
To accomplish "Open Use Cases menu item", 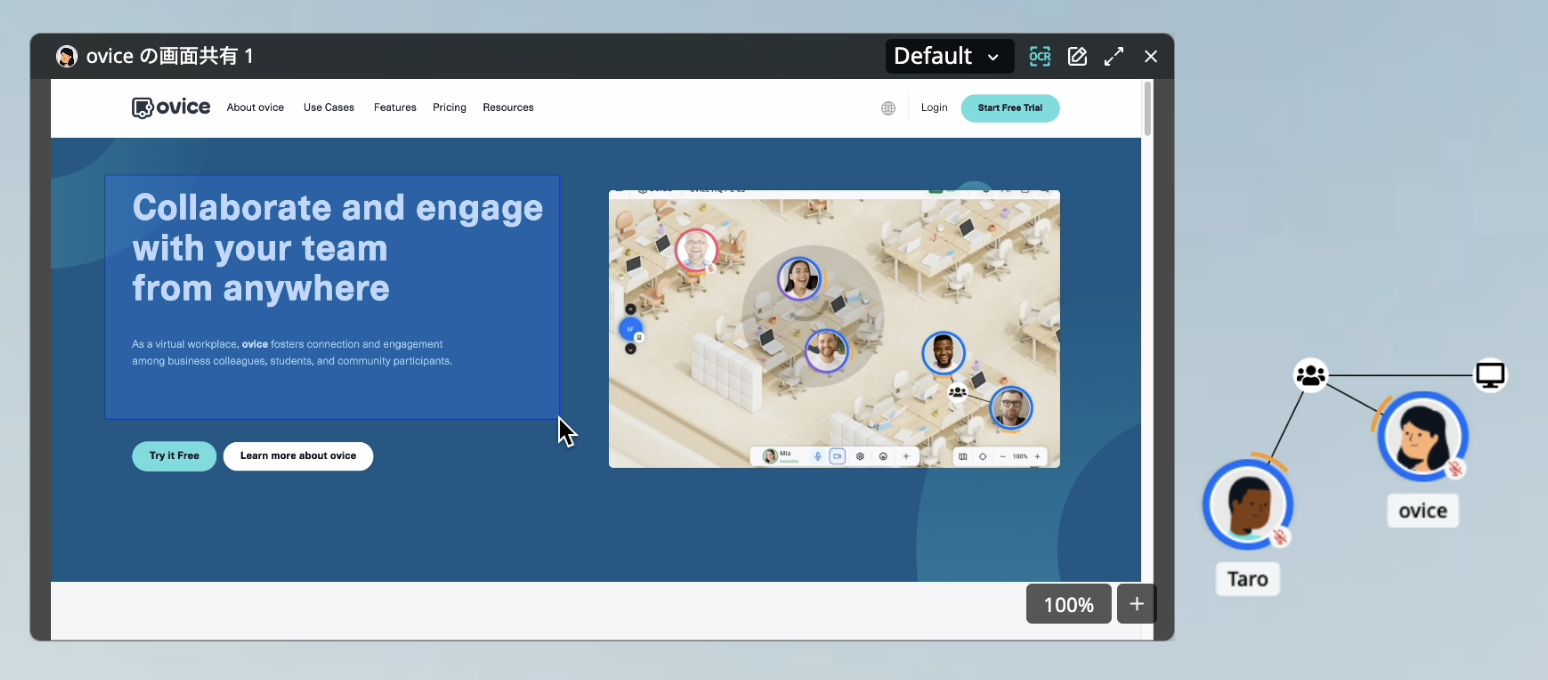I will [329, 107].
